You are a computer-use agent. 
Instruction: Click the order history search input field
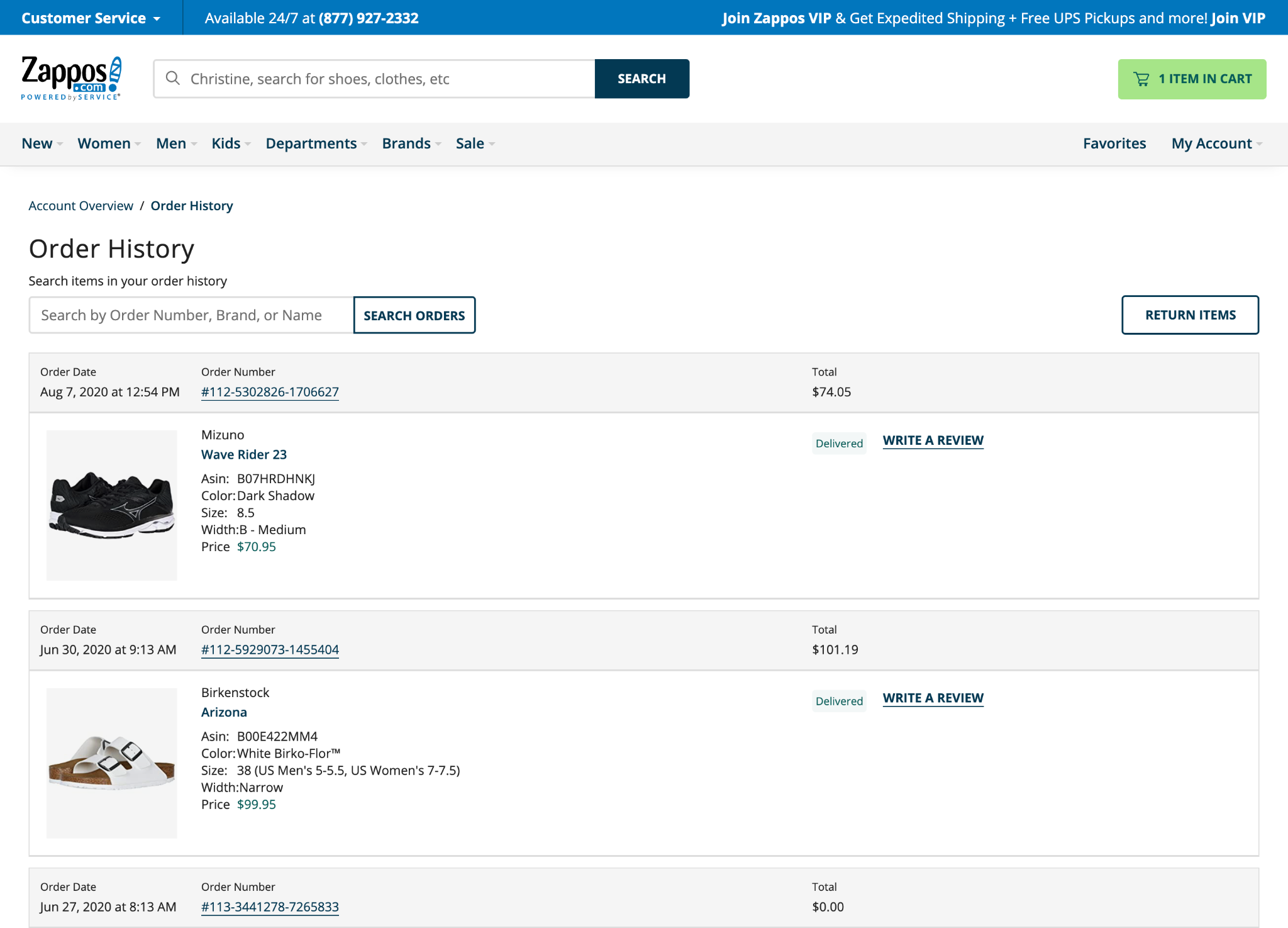coord(190,315)
